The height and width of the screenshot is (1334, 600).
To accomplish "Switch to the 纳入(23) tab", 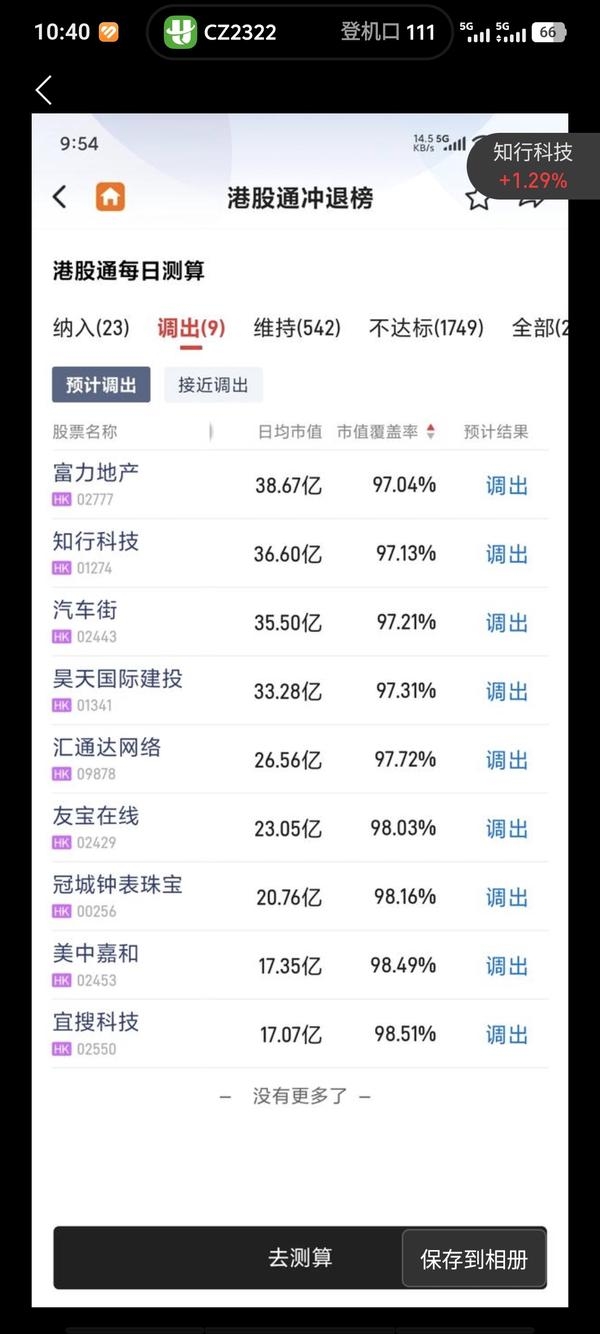I will click(x=91, y=328).
